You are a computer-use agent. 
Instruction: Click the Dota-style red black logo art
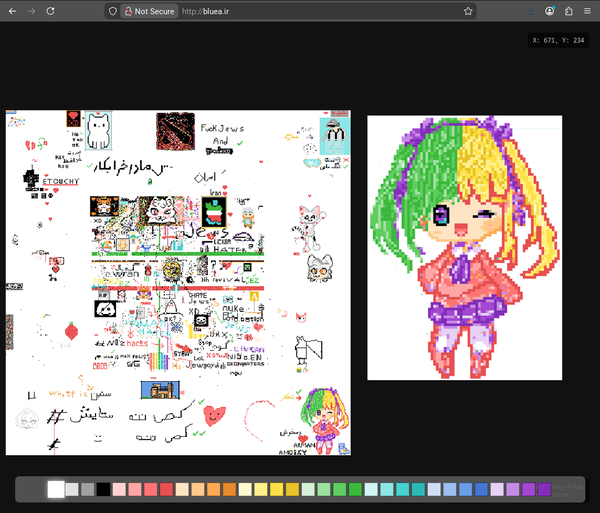click(x=175, y=131)
